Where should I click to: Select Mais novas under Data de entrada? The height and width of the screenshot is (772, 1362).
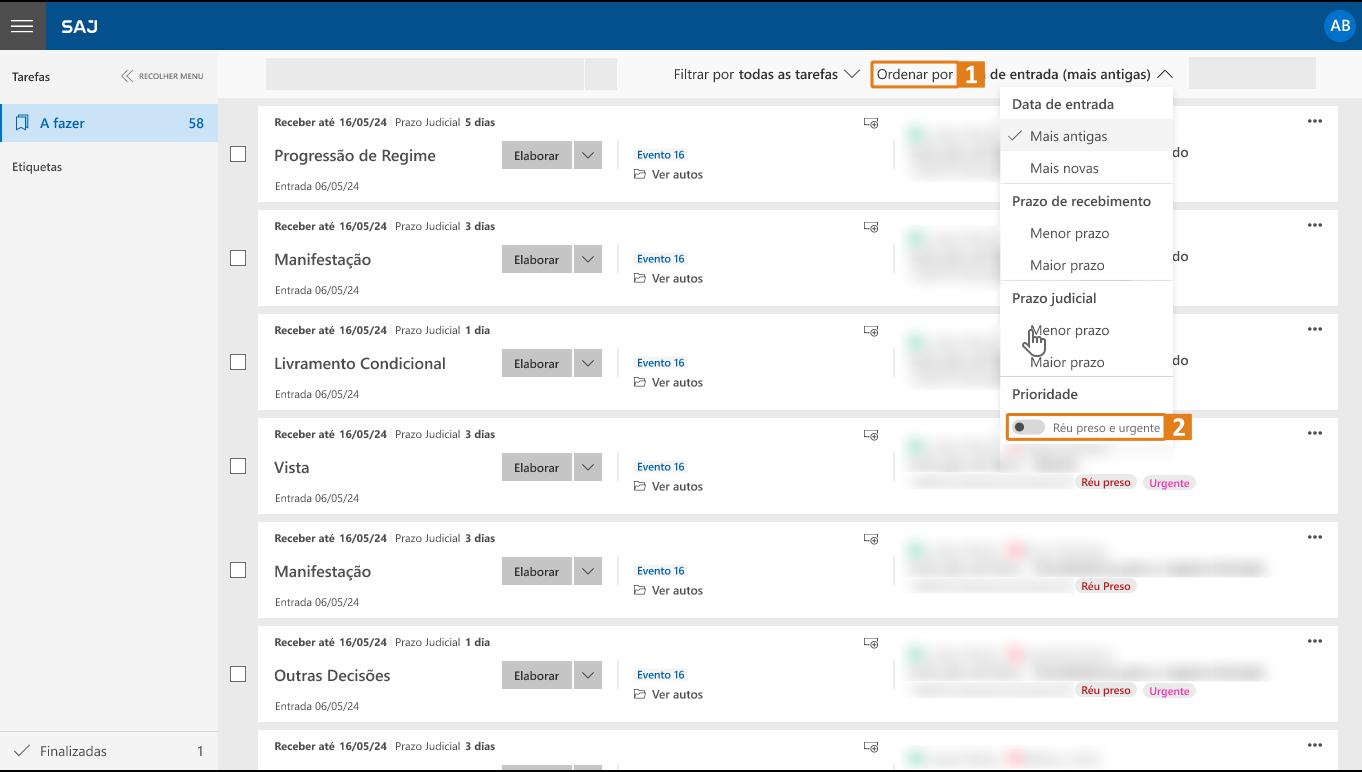1064,168
